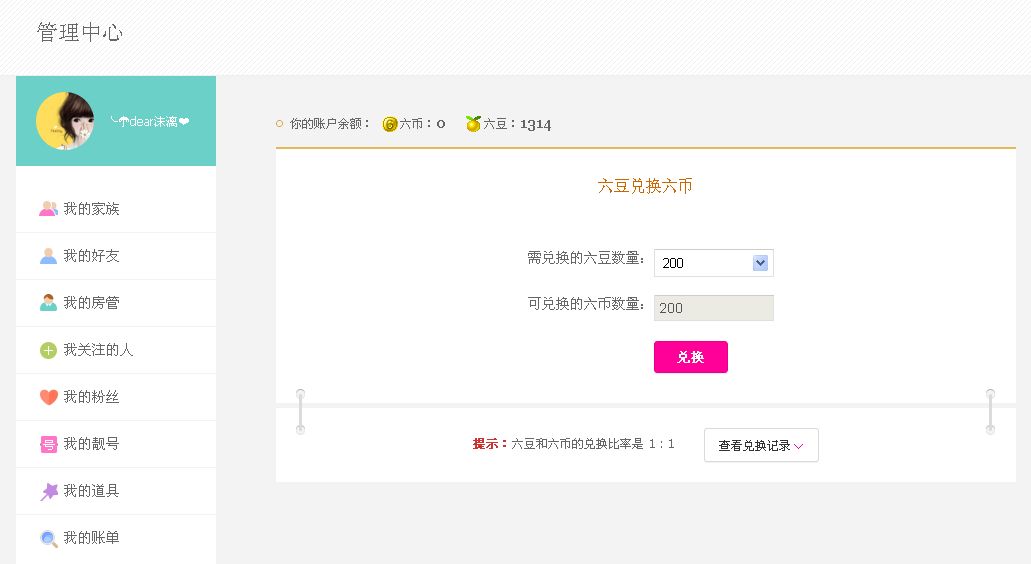Viewport: 1031px width, 564px height.
Task: Select 我的账单 menu item
Action: (x=91, y=538)
